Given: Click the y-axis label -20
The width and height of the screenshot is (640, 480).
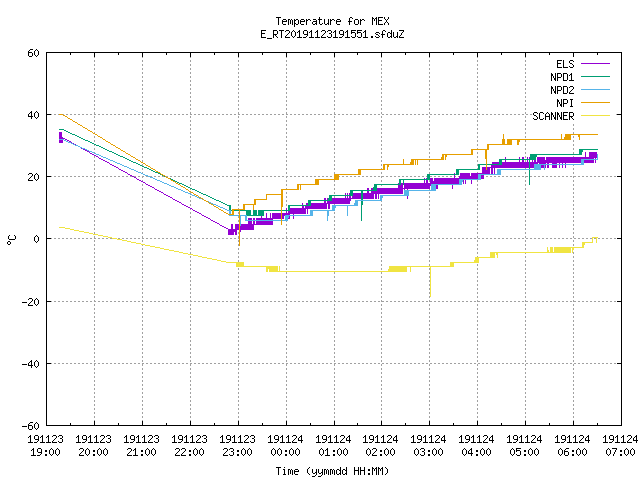Looking at the screenshot, I should 31,302.
